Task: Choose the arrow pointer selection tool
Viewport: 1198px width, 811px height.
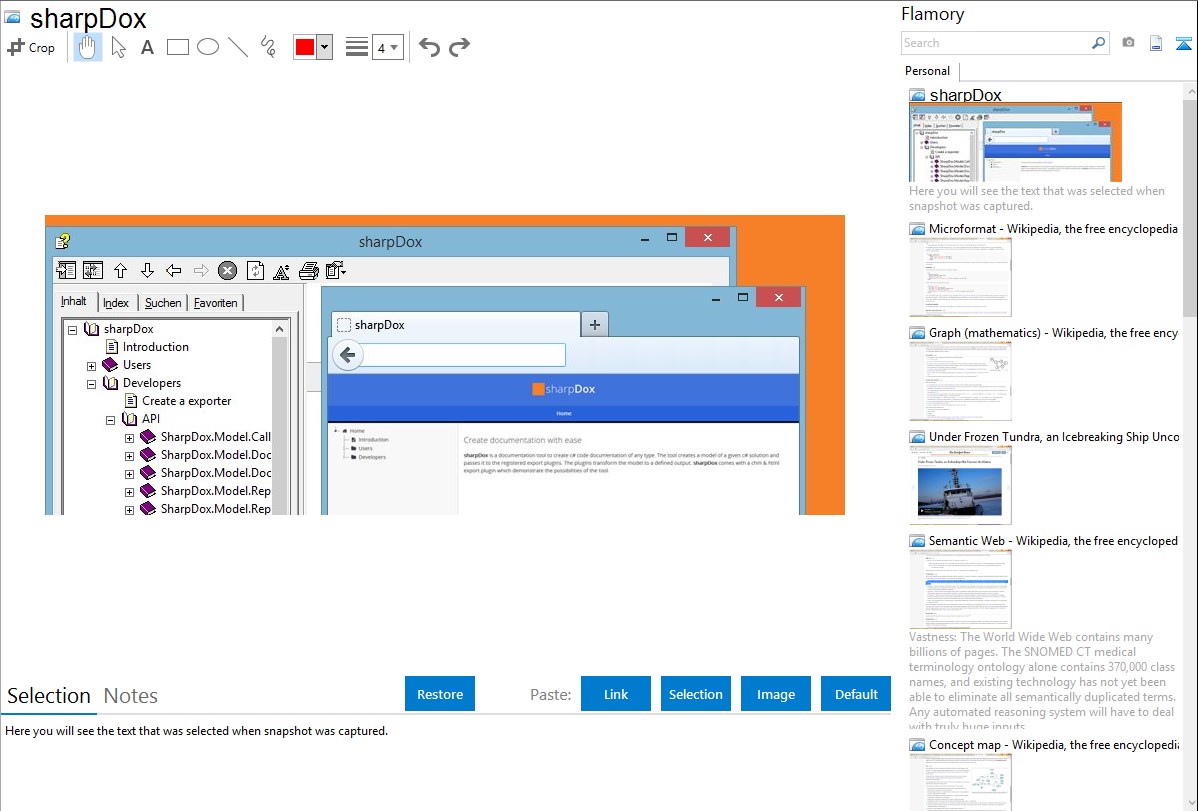Action: click(118, 47)
